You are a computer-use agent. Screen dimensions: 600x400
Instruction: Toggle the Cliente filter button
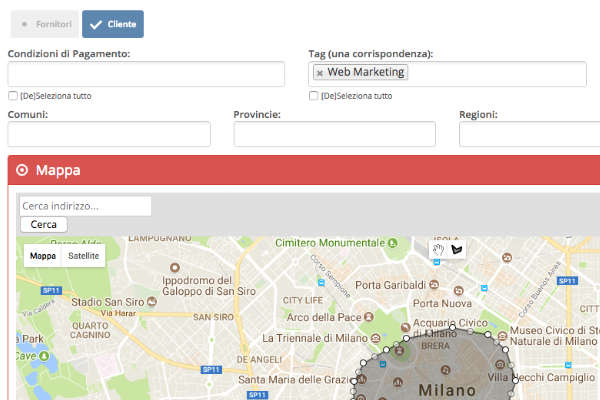point(113,24)
